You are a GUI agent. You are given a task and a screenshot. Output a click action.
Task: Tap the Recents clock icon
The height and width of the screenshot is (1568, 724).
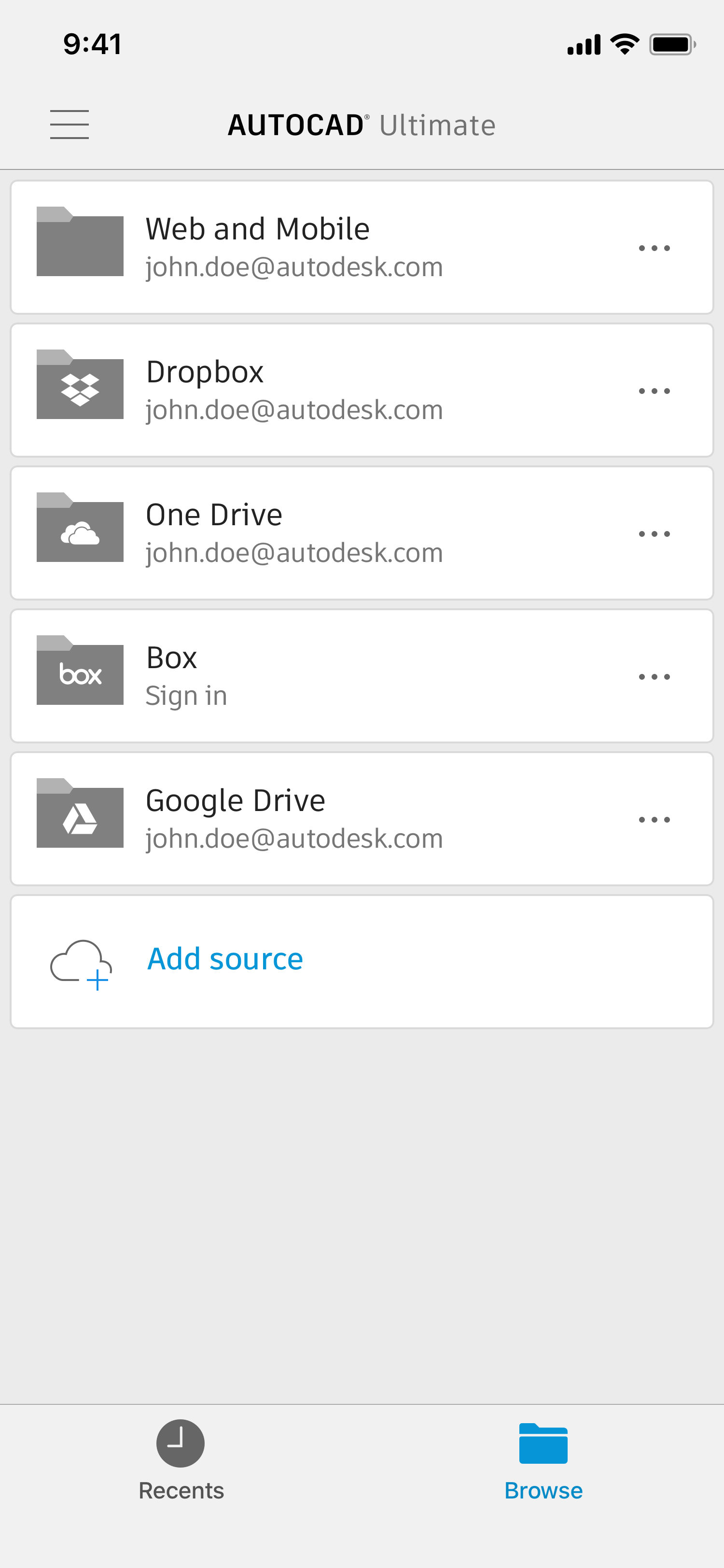(181, 1443)
